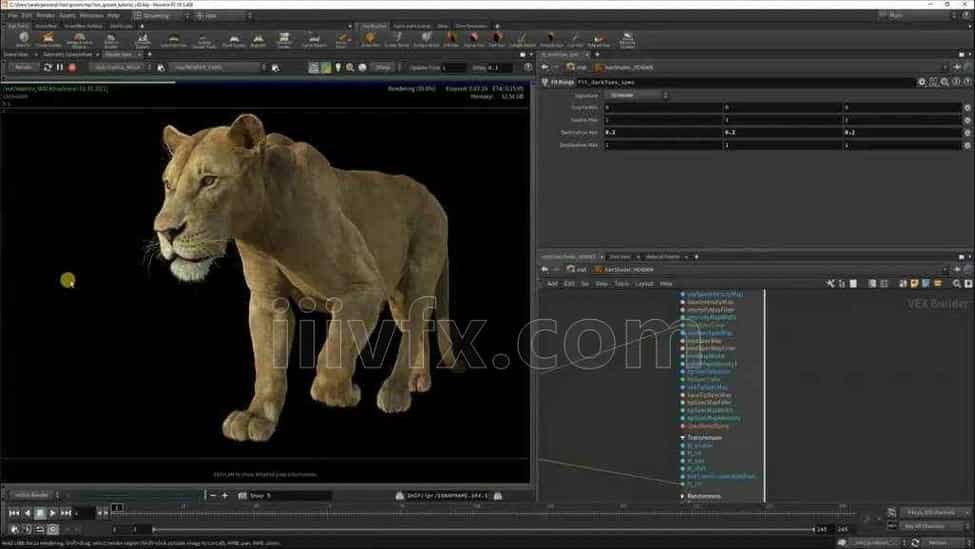This screenshot has width=975, height=549.
Task: Click the frame range slider bar
Action: pyautogui.click(x=483, y=530)
